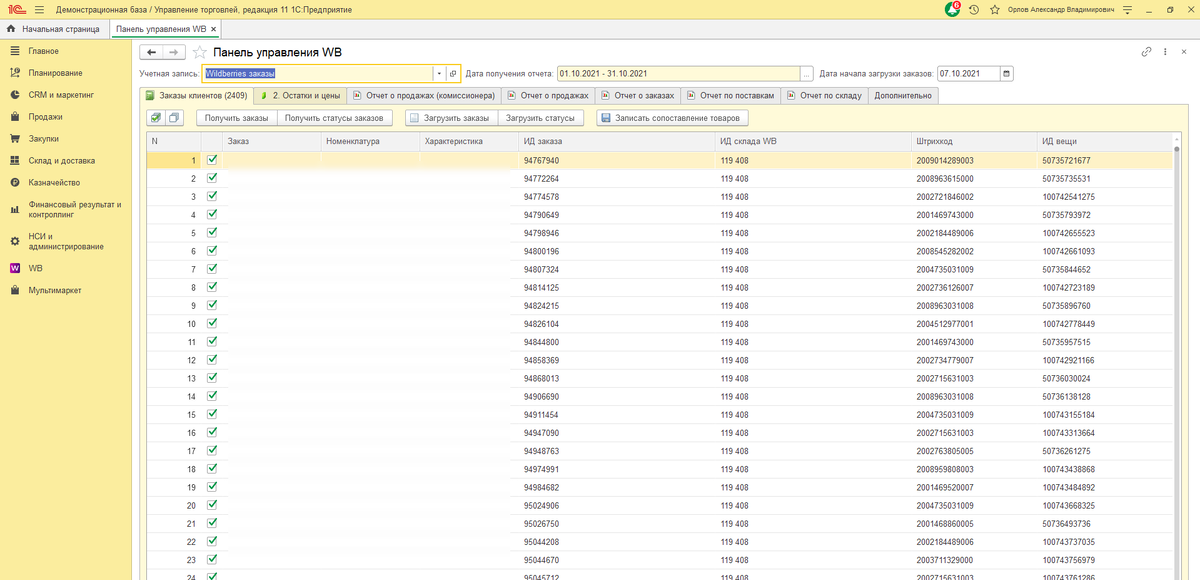Click the Дата получения отчета period field
The image size is (1200, 580).
pos(679,73)
